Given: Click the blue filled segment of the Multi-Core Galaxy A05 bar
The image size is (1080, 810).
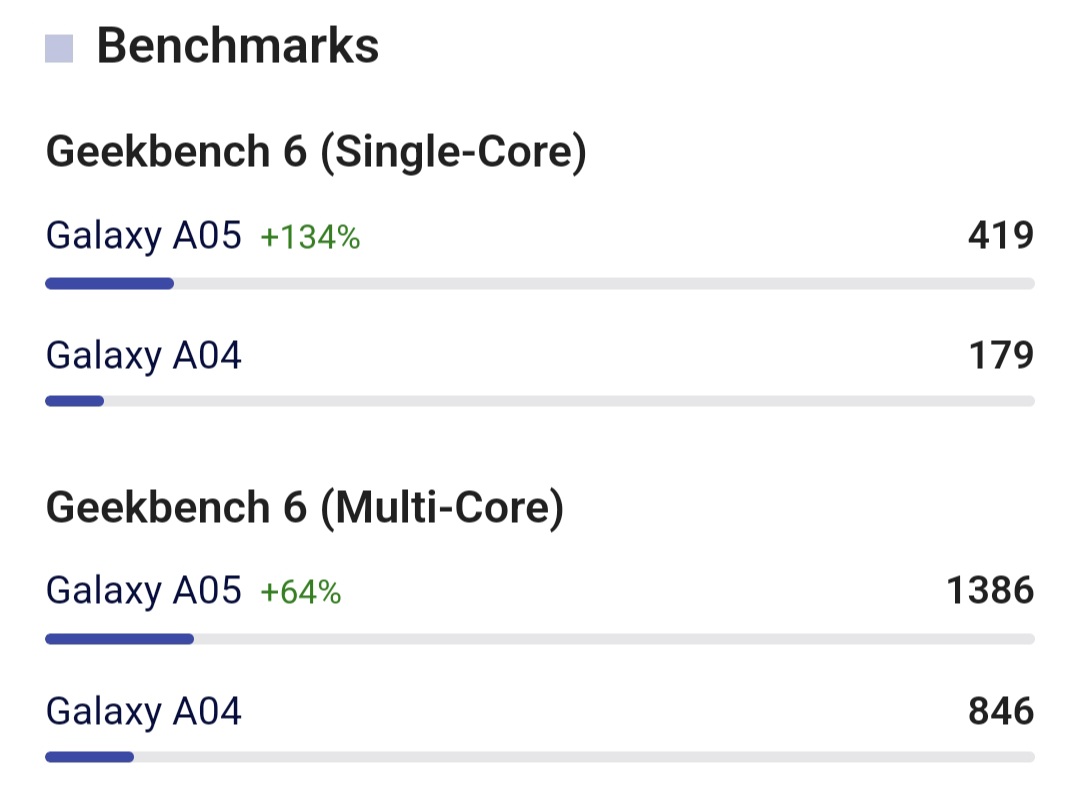Looking at the screenshot, I should [x=119, y=639].
